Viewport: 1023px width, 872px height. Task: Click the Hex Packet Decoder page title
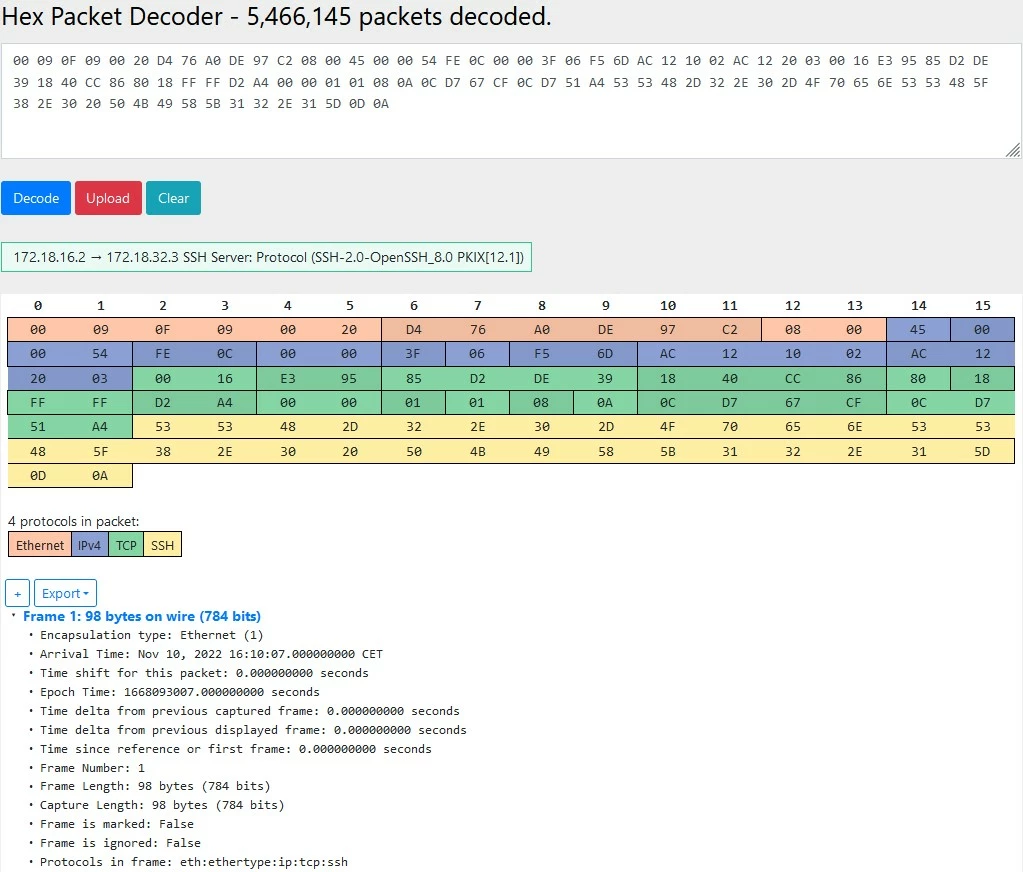pyautogui.click(x=277, y=16)
